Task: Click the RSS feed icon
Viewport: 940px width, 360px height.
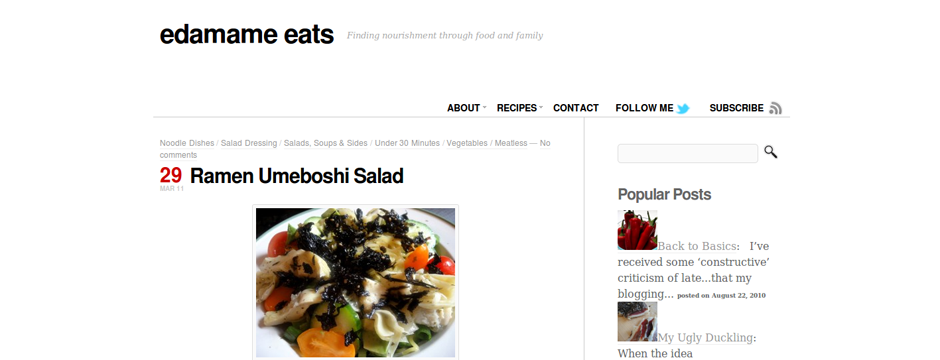Action: [x=776, y=108]
